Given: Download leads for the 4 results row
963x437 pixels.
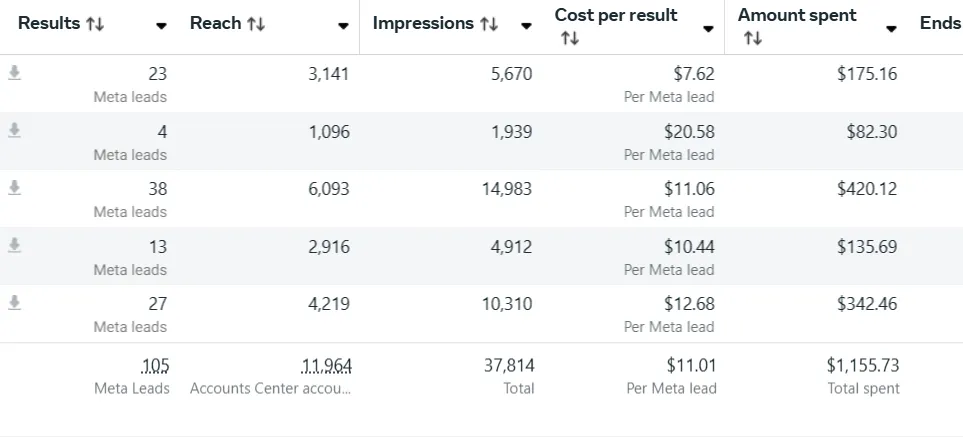Looking at the screenshot, I should 14,130.
